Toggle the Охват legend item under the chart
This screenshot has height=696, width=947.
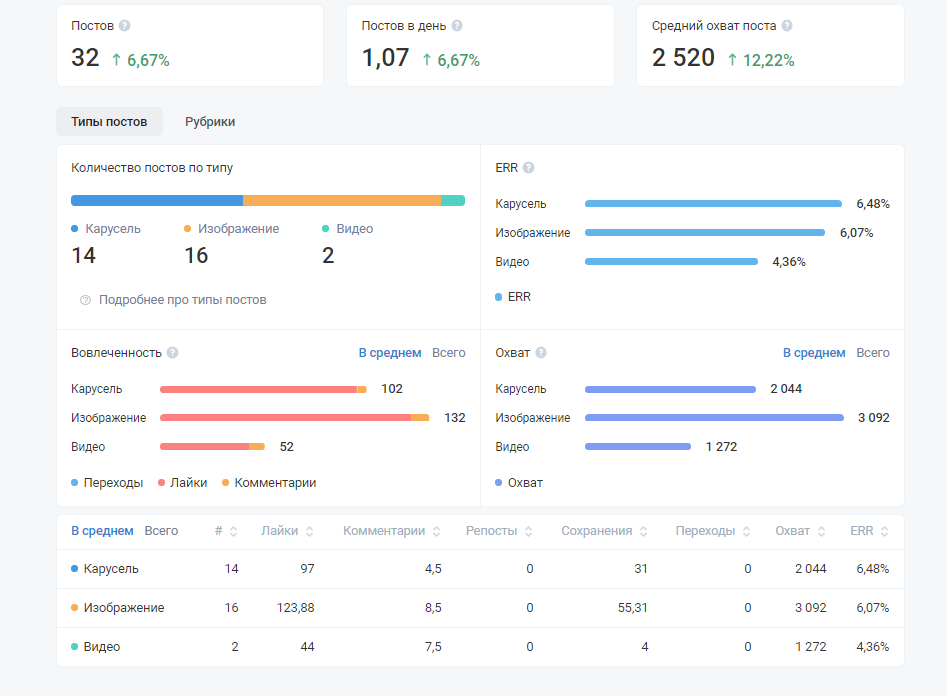[x=519, y=483]
